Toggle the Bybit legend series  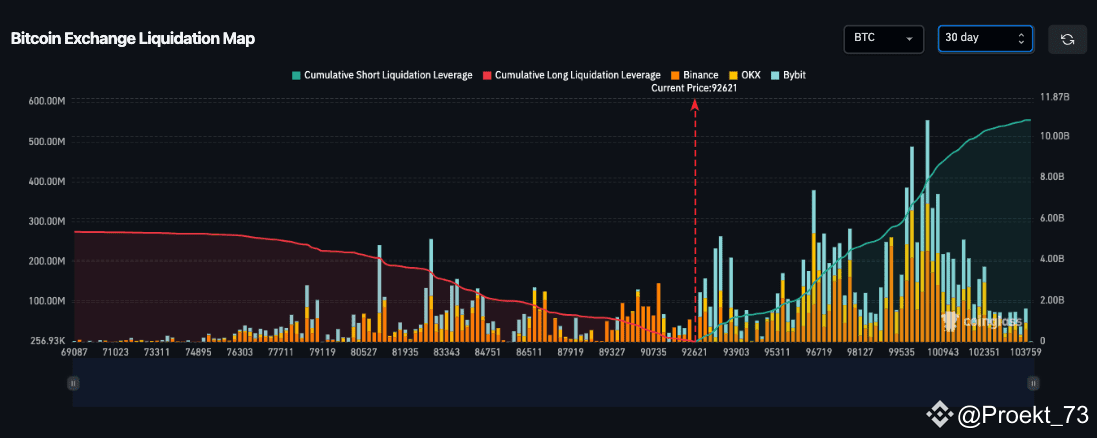[788, 75]
